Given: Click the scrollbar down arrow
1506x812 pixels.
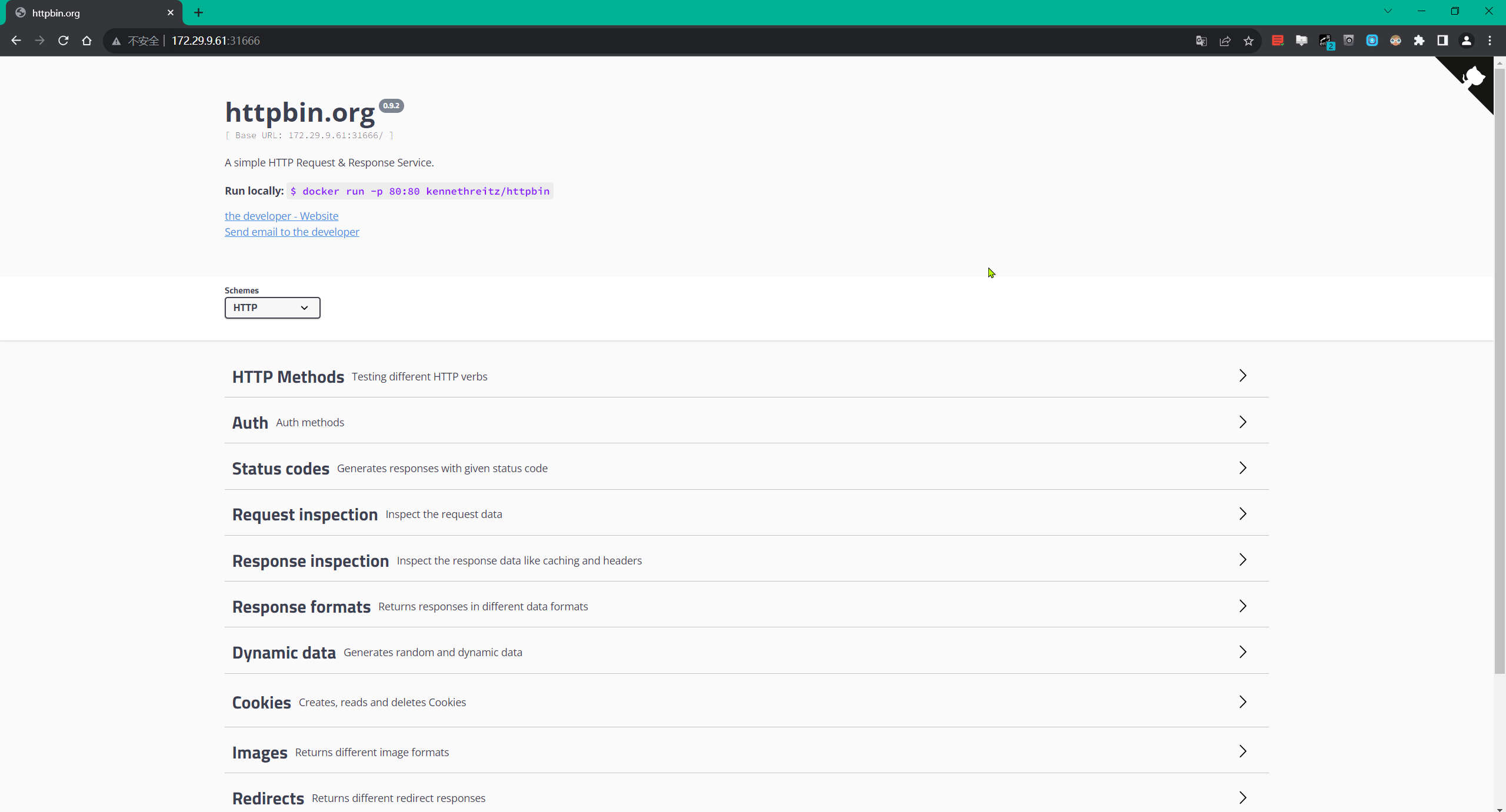Looking at the screenshot, I should [1500, 808].
